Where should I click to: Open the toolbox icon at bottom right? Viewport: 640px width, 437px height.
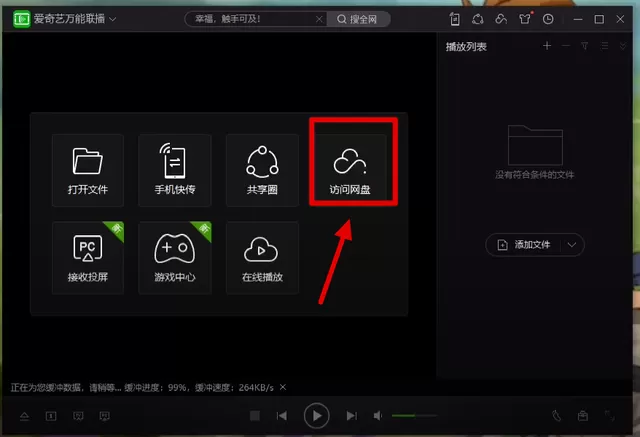pos(583,416)
